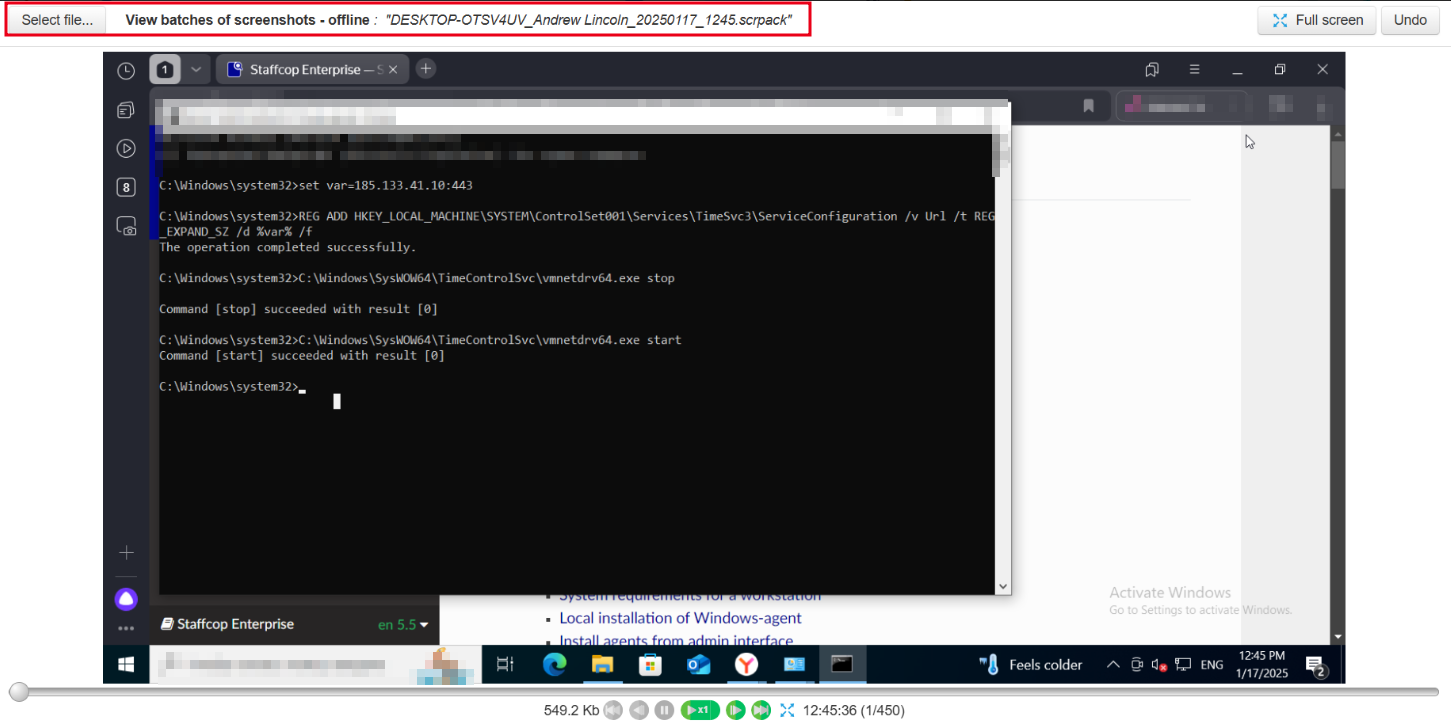The image size is (1451, 725).
Task: Skip to the last screenshot frame
Action: (x=761, y=710)
